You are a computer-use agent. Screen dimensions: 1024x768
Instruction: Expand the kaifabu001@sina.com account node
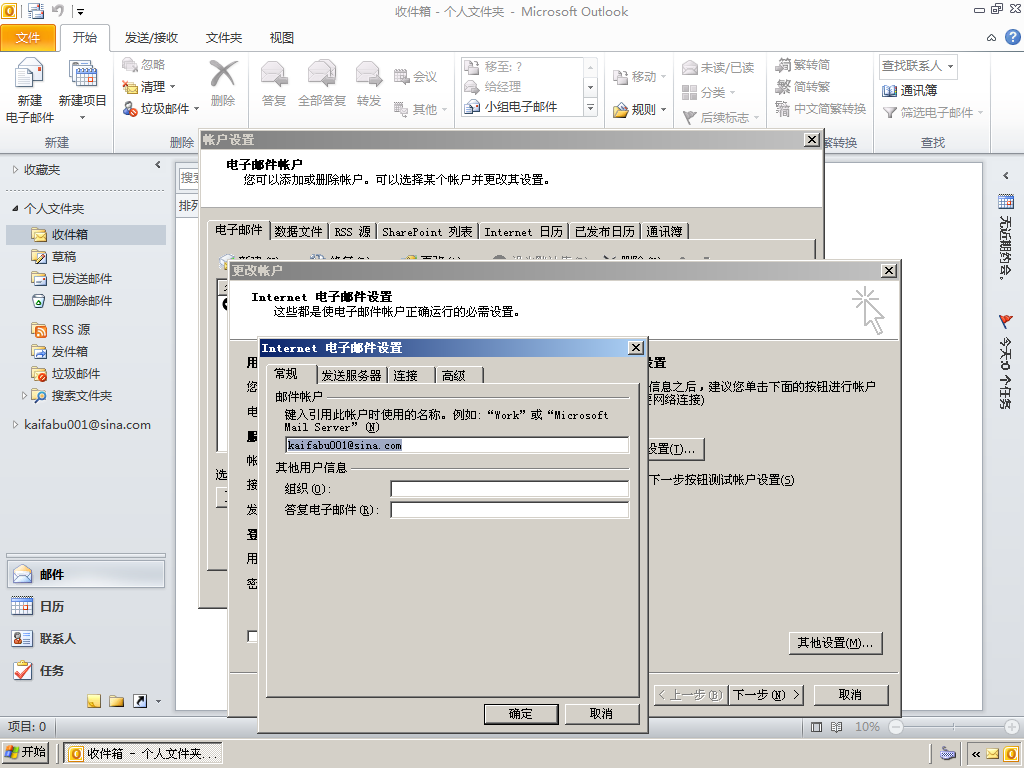[16, 425]
